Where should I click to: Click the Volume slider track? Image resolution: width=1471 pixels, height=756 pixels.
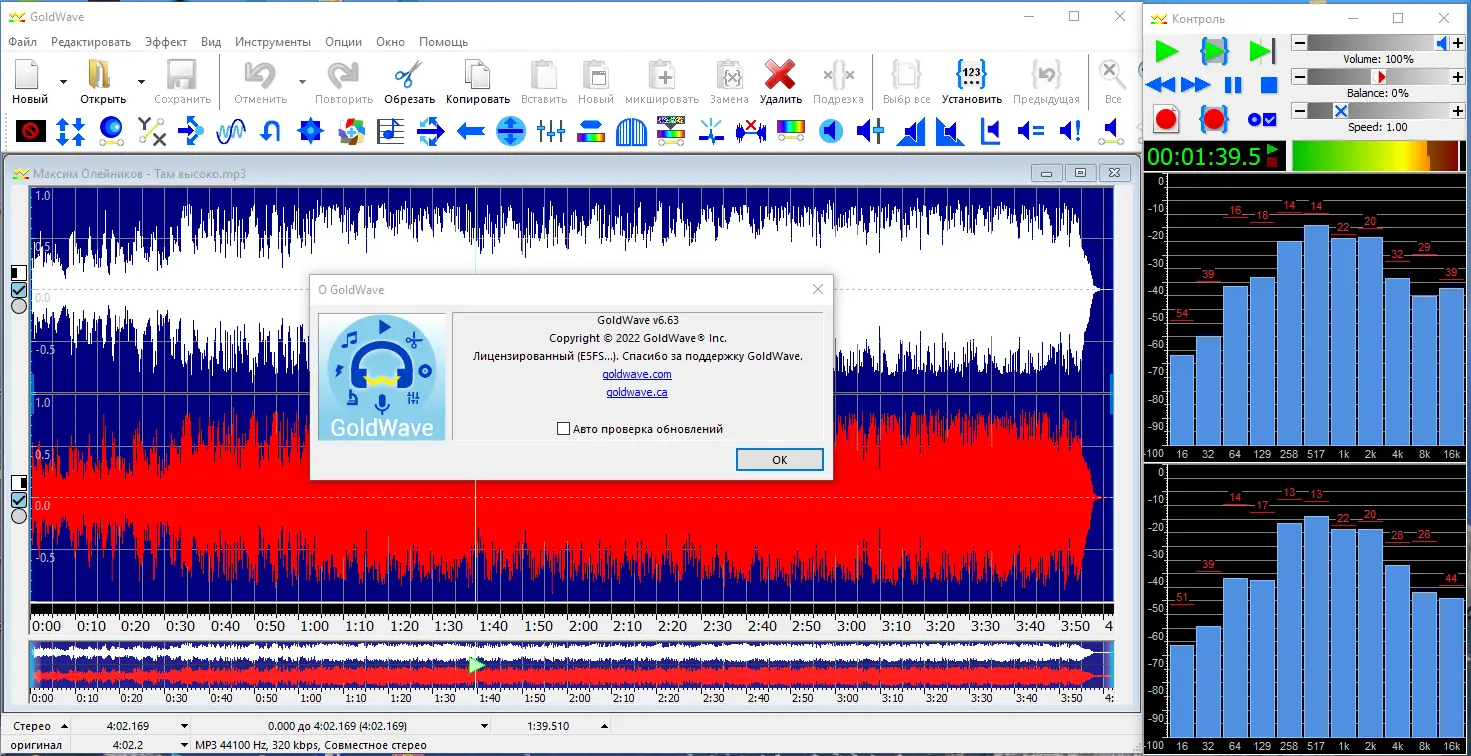click(1379, 44)
